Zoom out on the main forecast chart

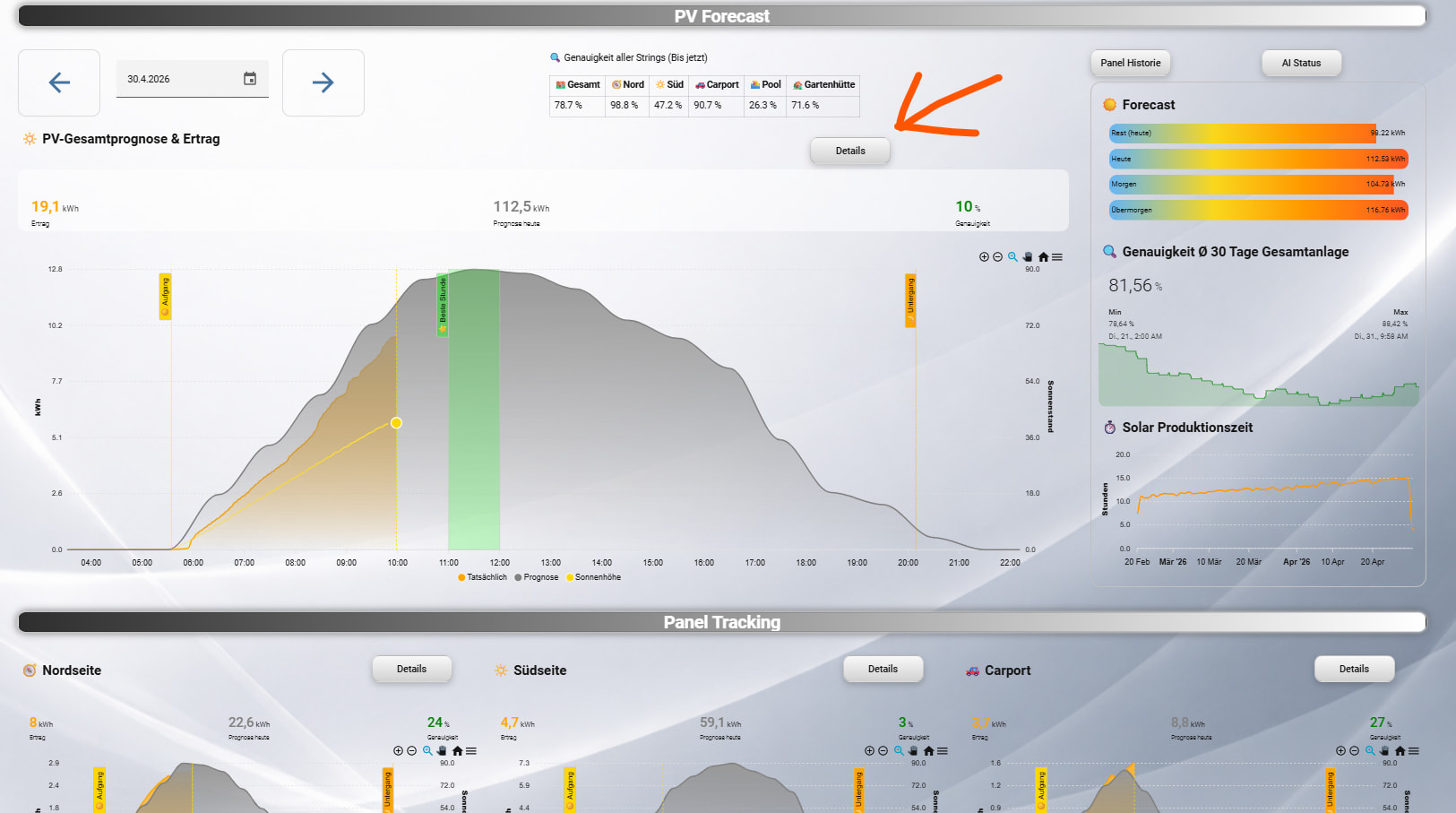(x=997, y=257)
